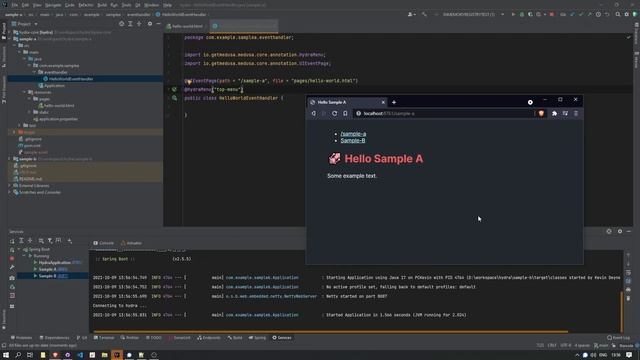
Task: Click the console horizontal scrollbar
Action: [331, 331]
